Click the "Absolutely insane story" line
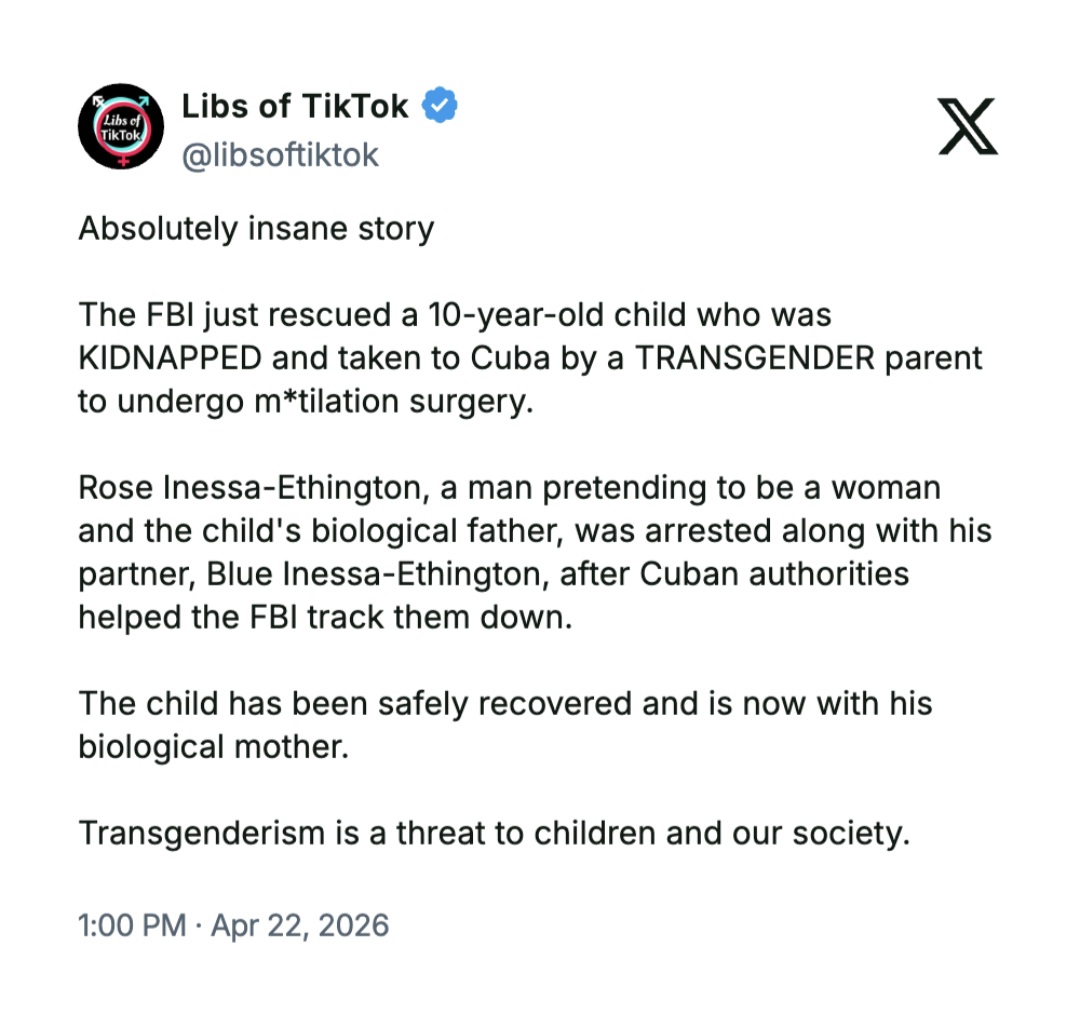 [x=256, y=229]
